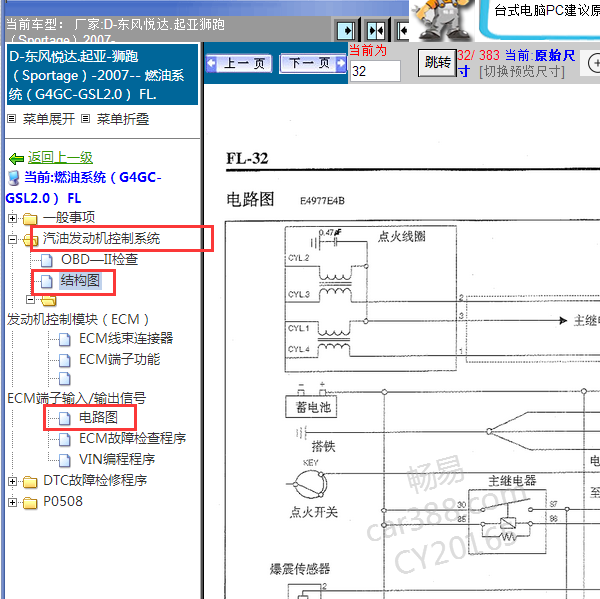Collapse the 发动机控制模块（ECM）subfolder
This screenshot has width=600, height=599.
31,299
